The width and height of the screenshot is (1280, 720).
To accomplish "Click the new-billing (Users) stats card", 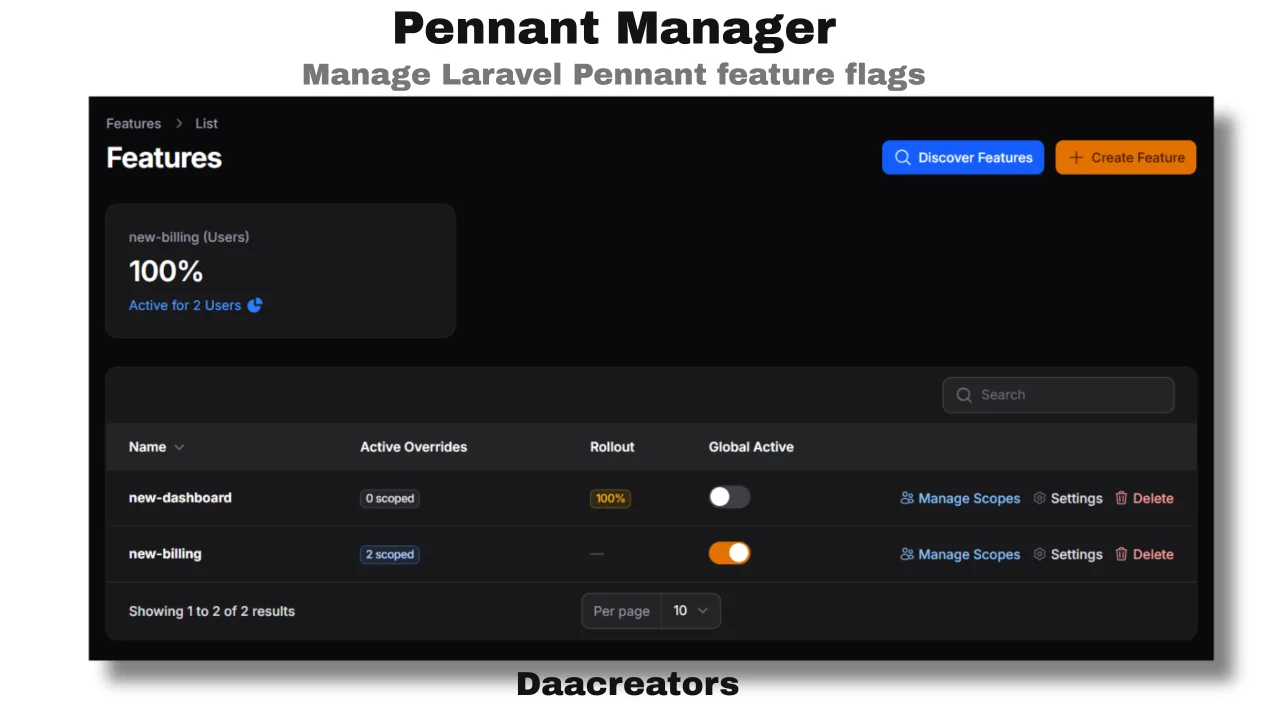I will coord(280,271).
